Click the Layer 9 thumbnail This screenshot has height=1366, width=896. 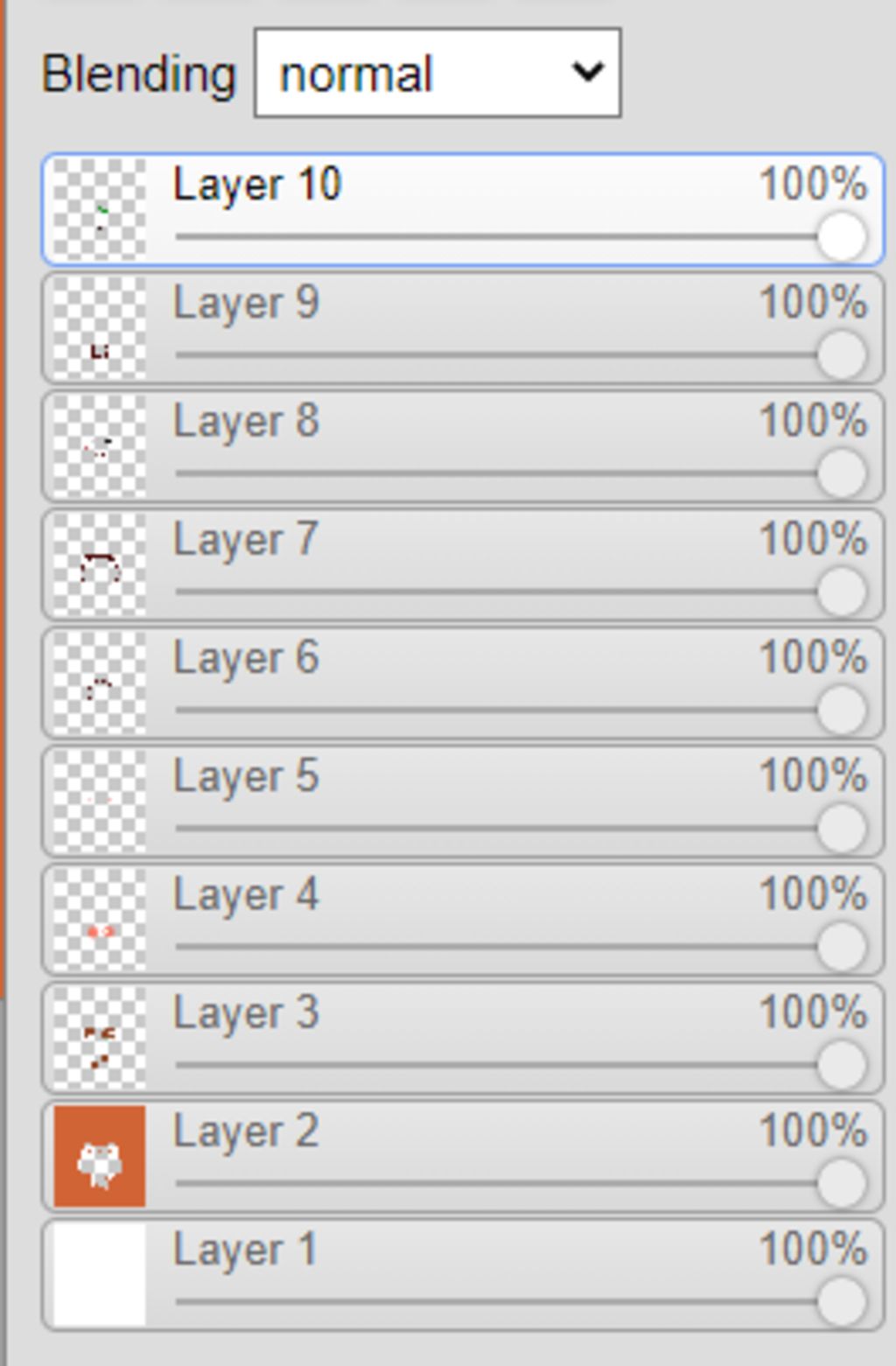(x=100, y=328)
